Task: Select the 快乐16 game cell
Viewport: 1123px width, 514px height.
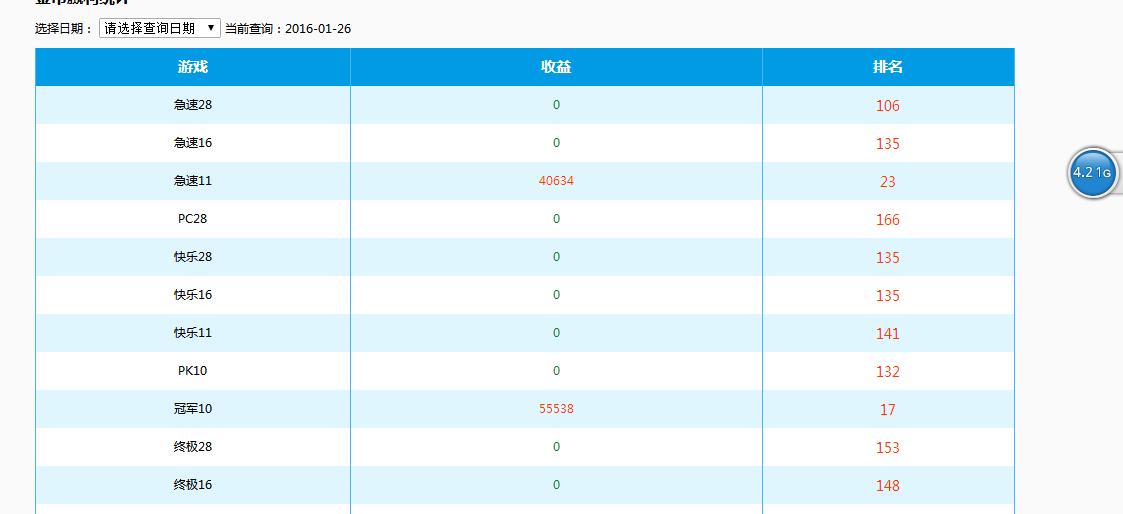Action: tap(193, 295)
